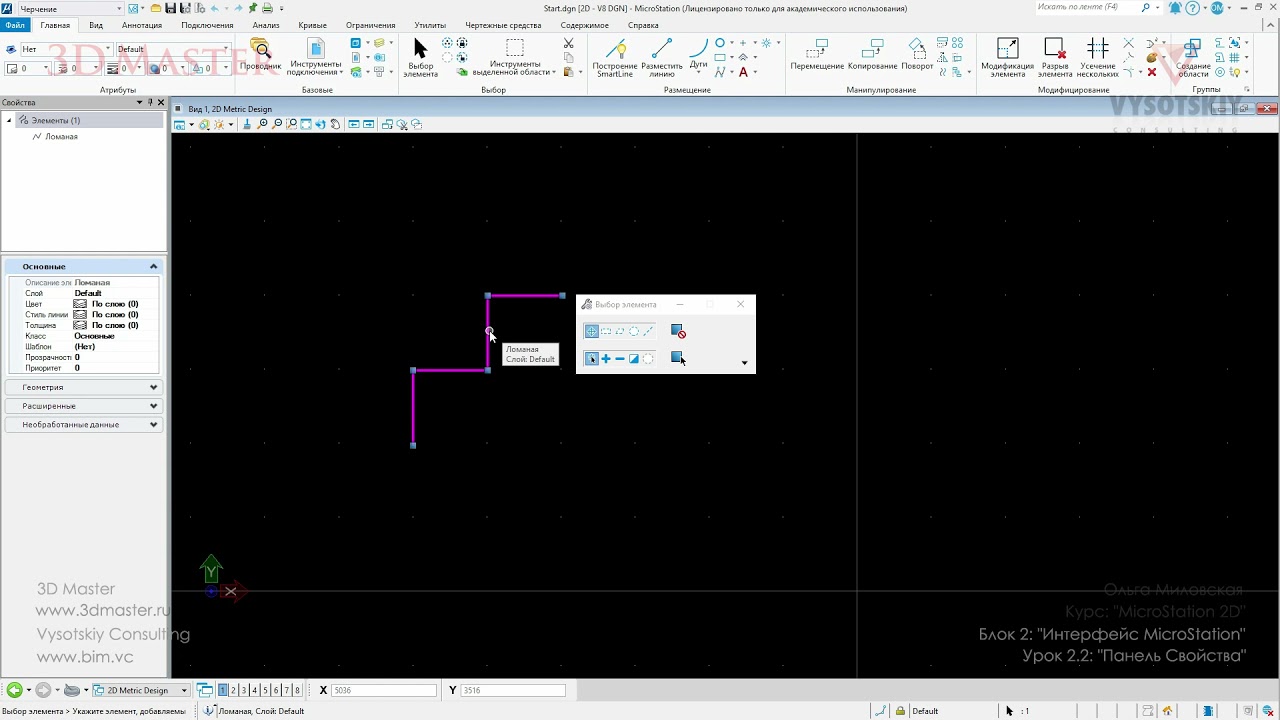Choose the Разместить линию tool
The height and width of the screenshot is (720, 1280).
coord(661,58)
